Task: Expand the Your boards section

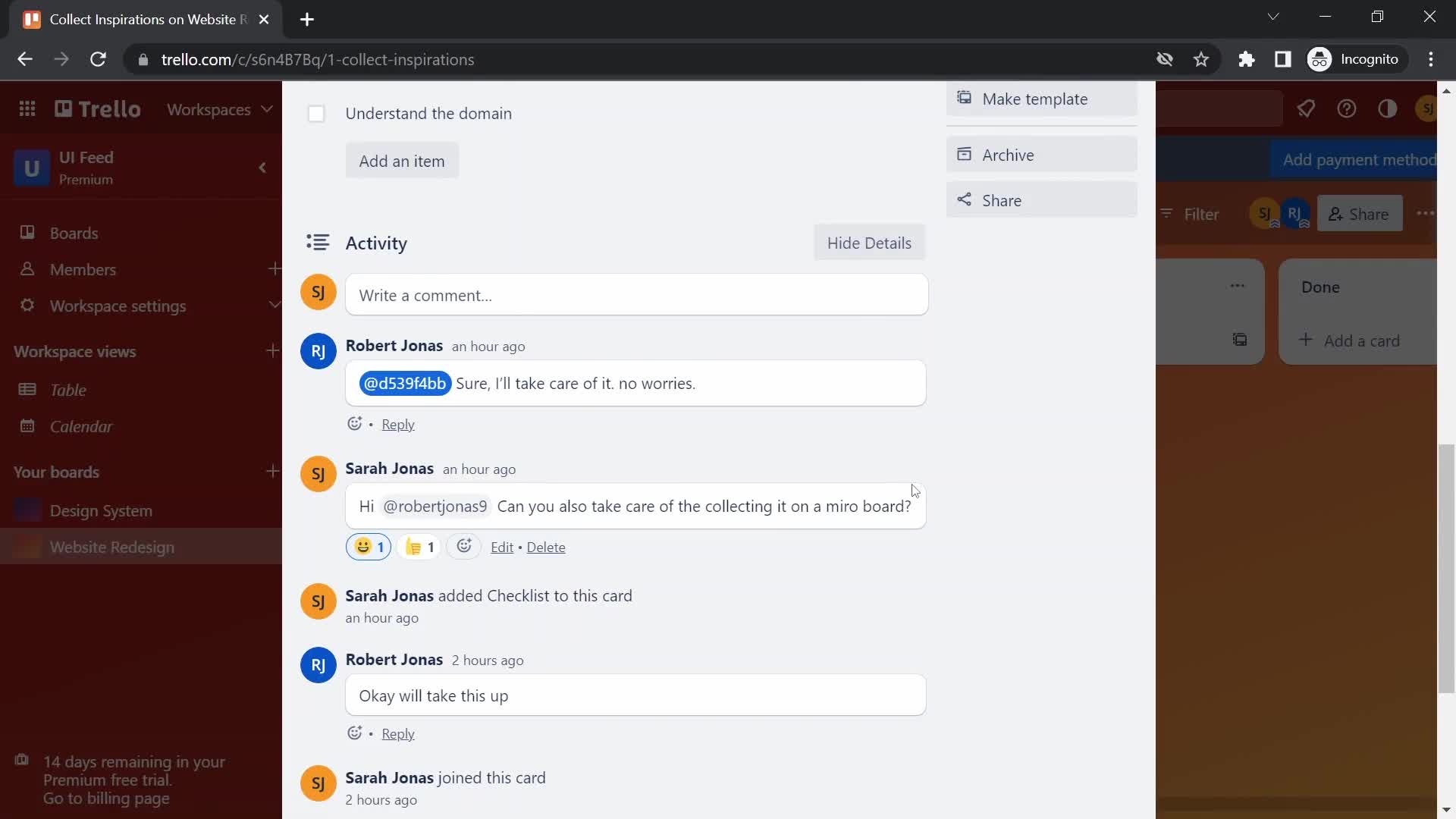Action: click(x=56, y=471)
